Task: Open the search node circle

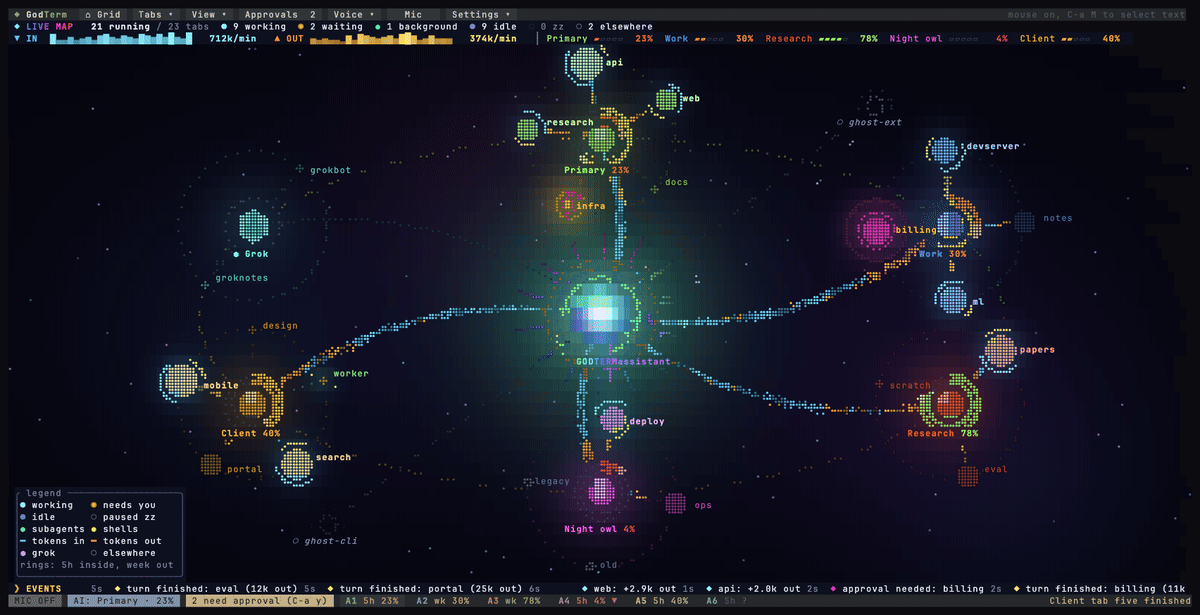Action: [296, 464]
